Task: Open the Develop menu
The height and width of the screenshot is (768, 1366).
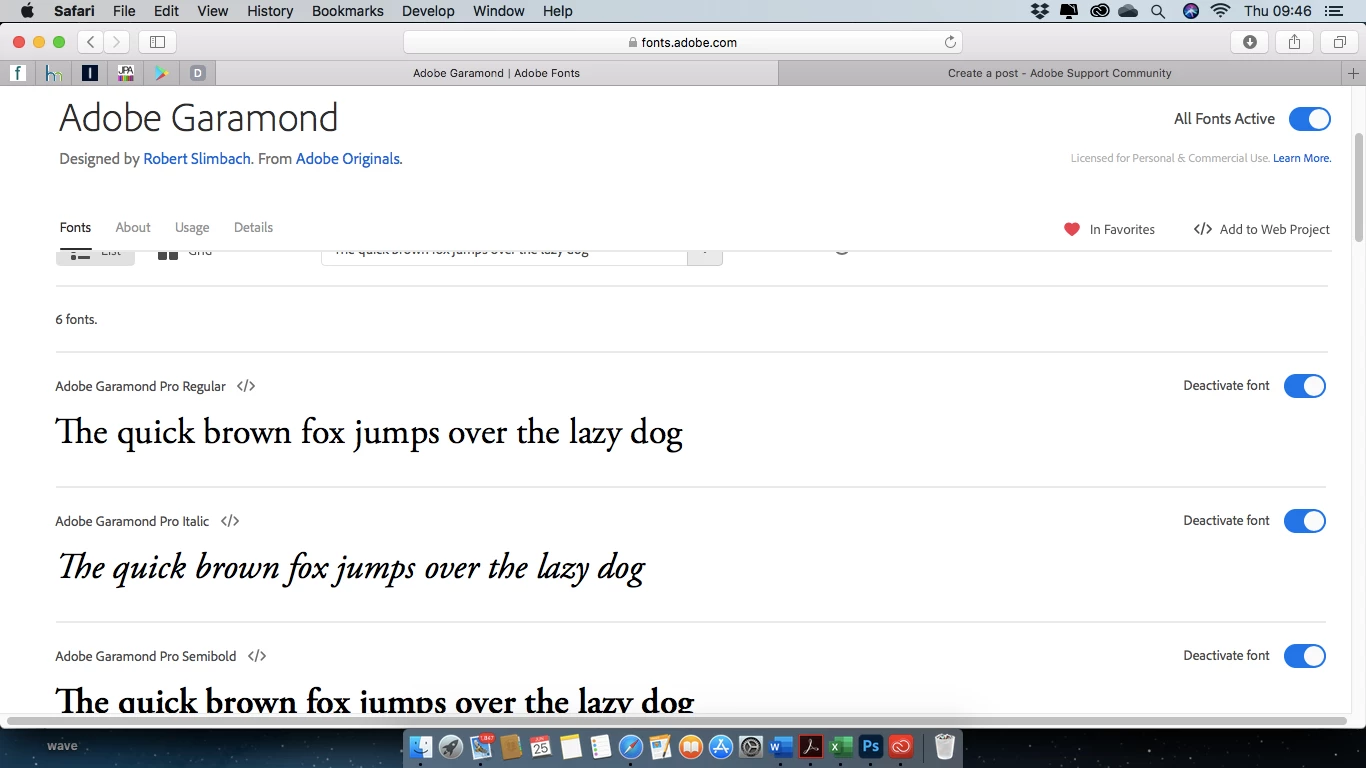Action: pos(428,11)
